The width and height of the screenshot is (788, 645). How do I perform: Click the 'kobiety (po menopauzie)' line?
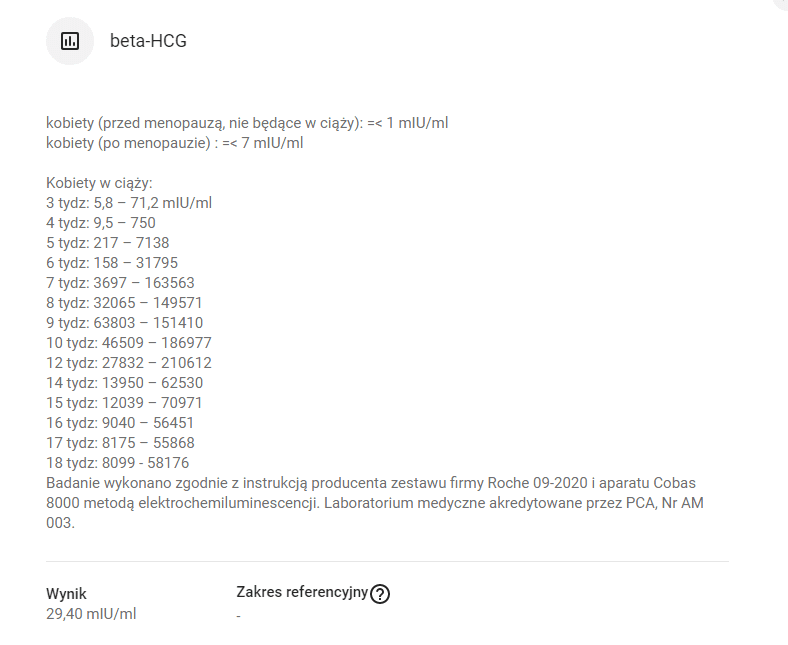point(174,143)
